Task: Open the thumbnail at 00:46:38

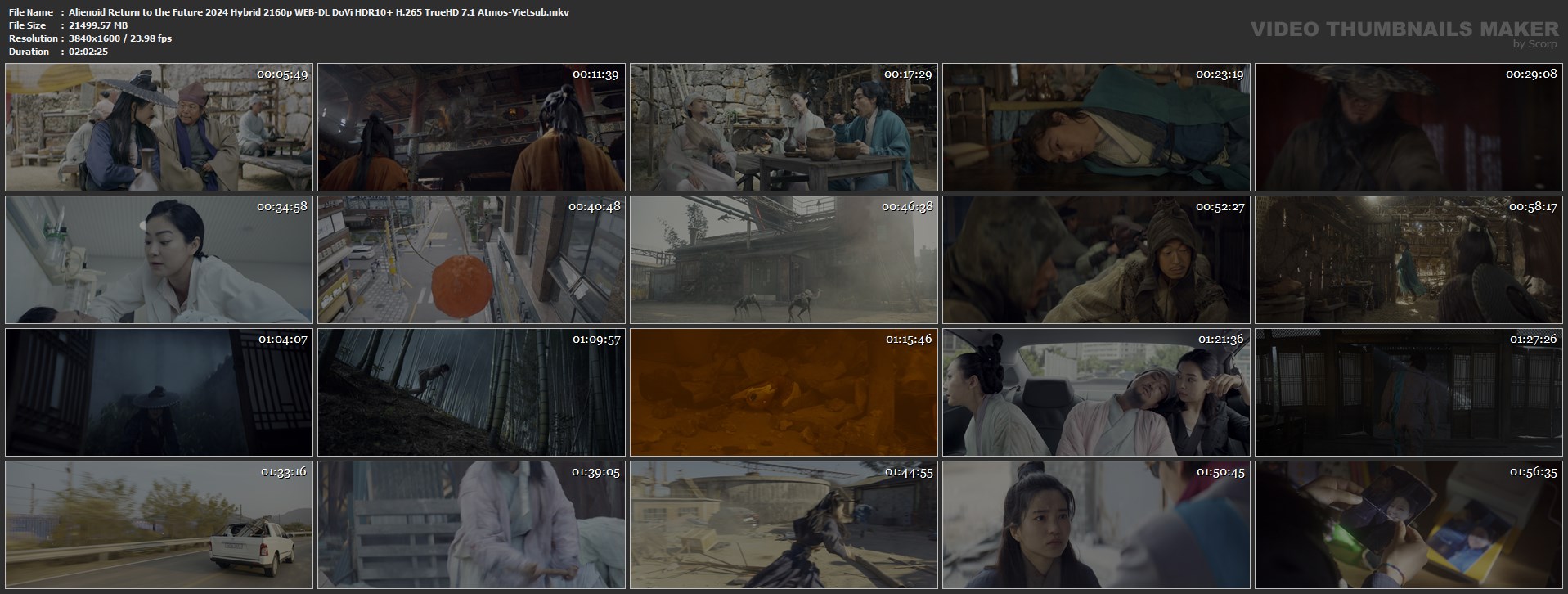Action: click(x=784, y=260)
